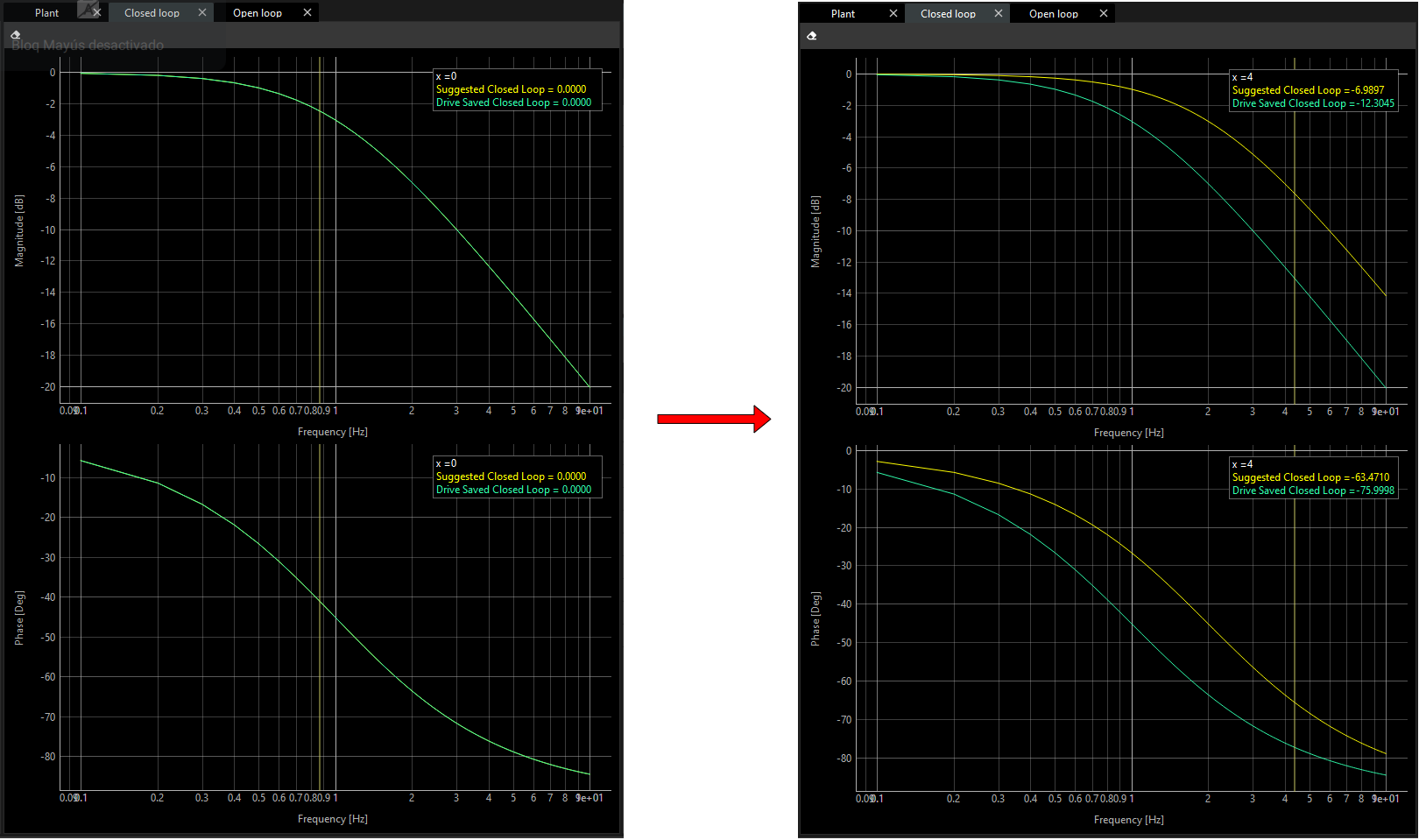Screen dimensions: 1419x840
Task: Click the eraser icon in the left panel toolbar
Action: tap(15, 32)
